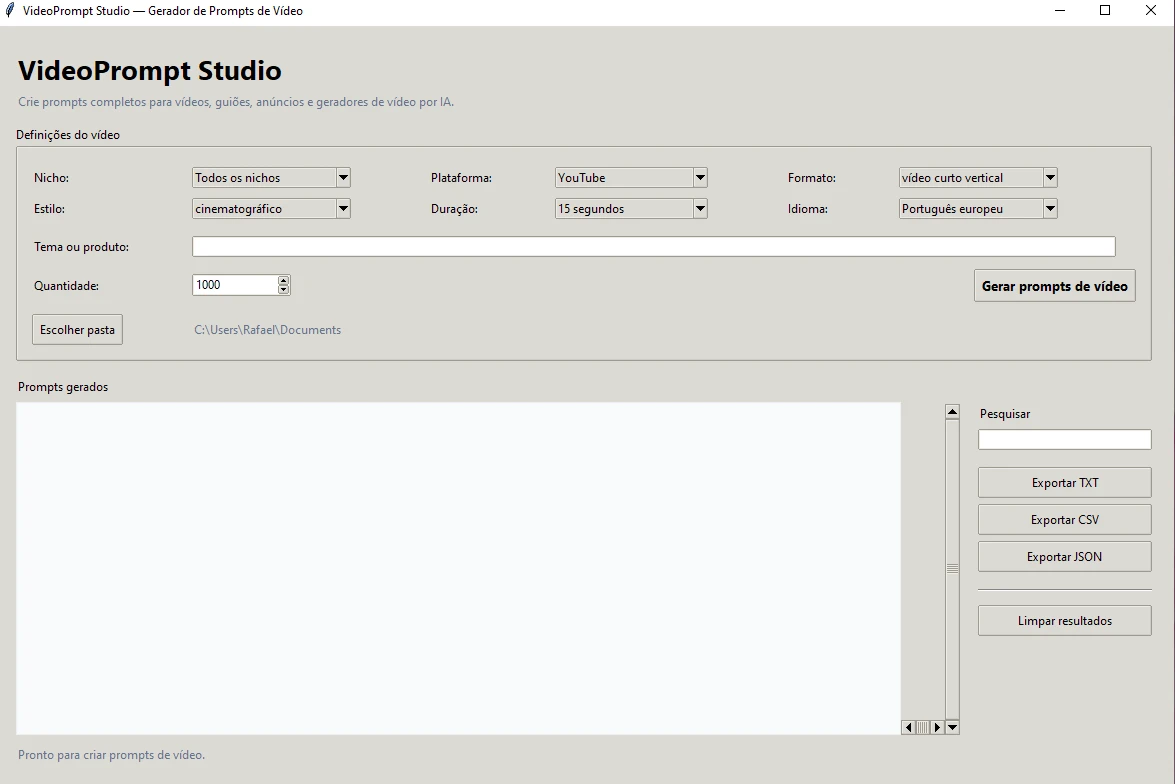This screenshot has height=784, width=1175.
Task: Click the 'Exportar JSON' button
Action: point(1064,557)
